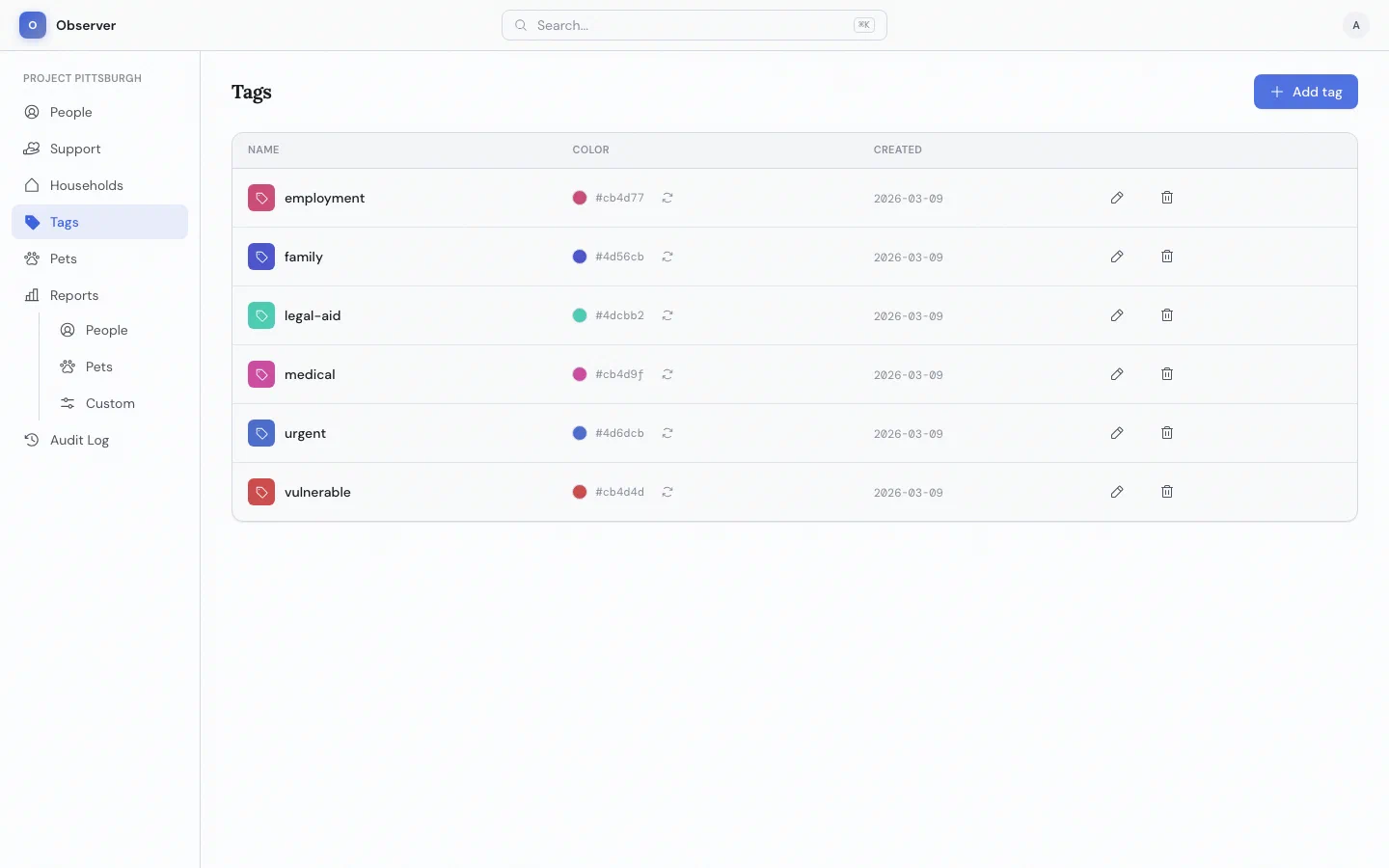Click the Created column header
The image size is (1389, 868).
click(898, 149)
